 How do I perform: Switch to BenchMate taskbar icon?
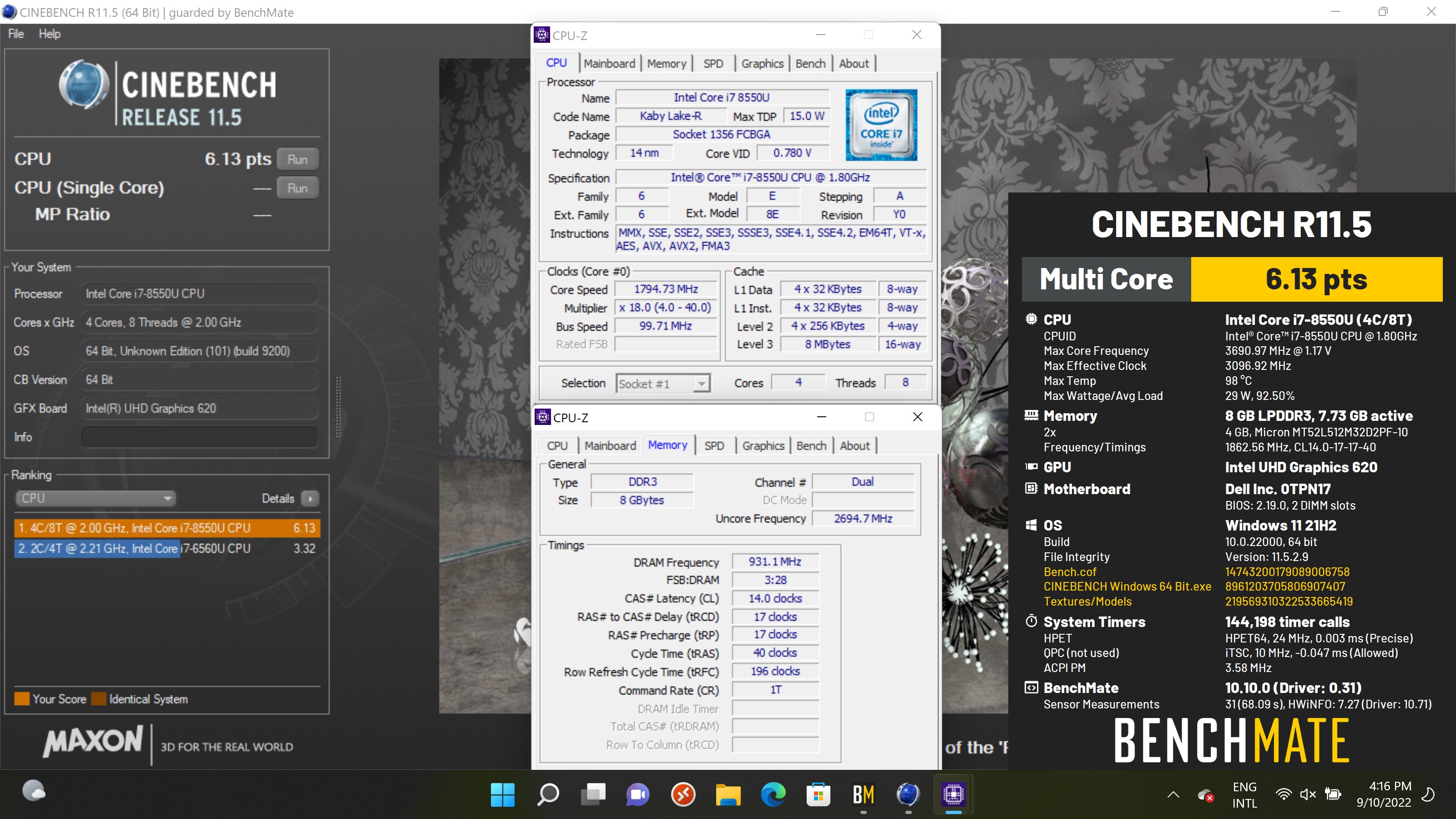tap(863, 795)
